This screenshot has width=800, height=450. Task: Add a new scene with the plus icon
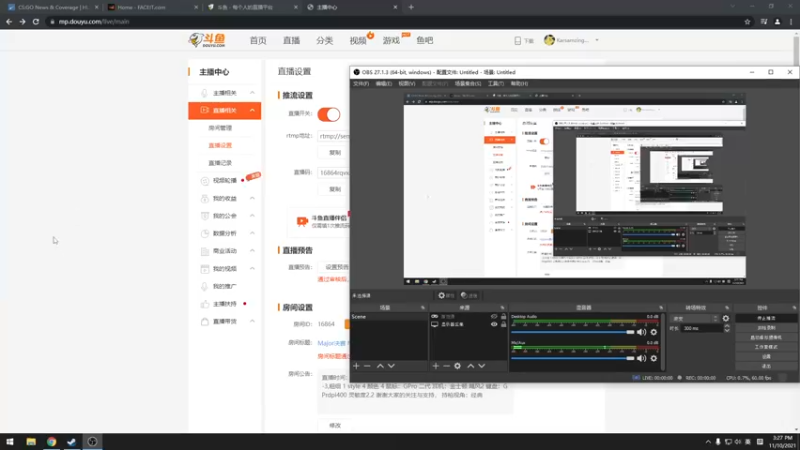coord(356,366)
